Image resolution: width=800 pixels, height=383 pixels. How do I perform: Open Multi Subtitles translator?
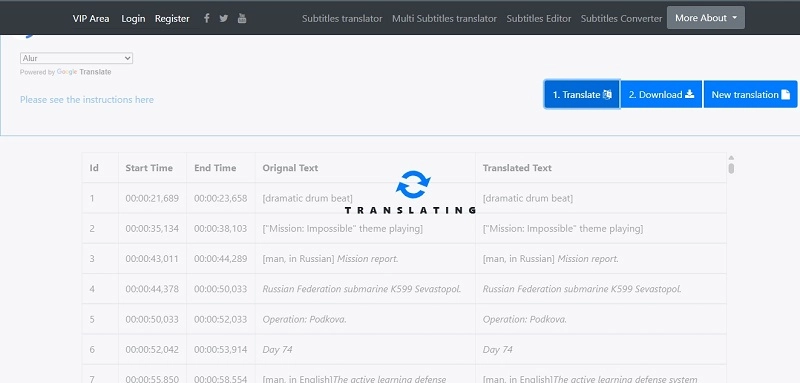(444, 18)
